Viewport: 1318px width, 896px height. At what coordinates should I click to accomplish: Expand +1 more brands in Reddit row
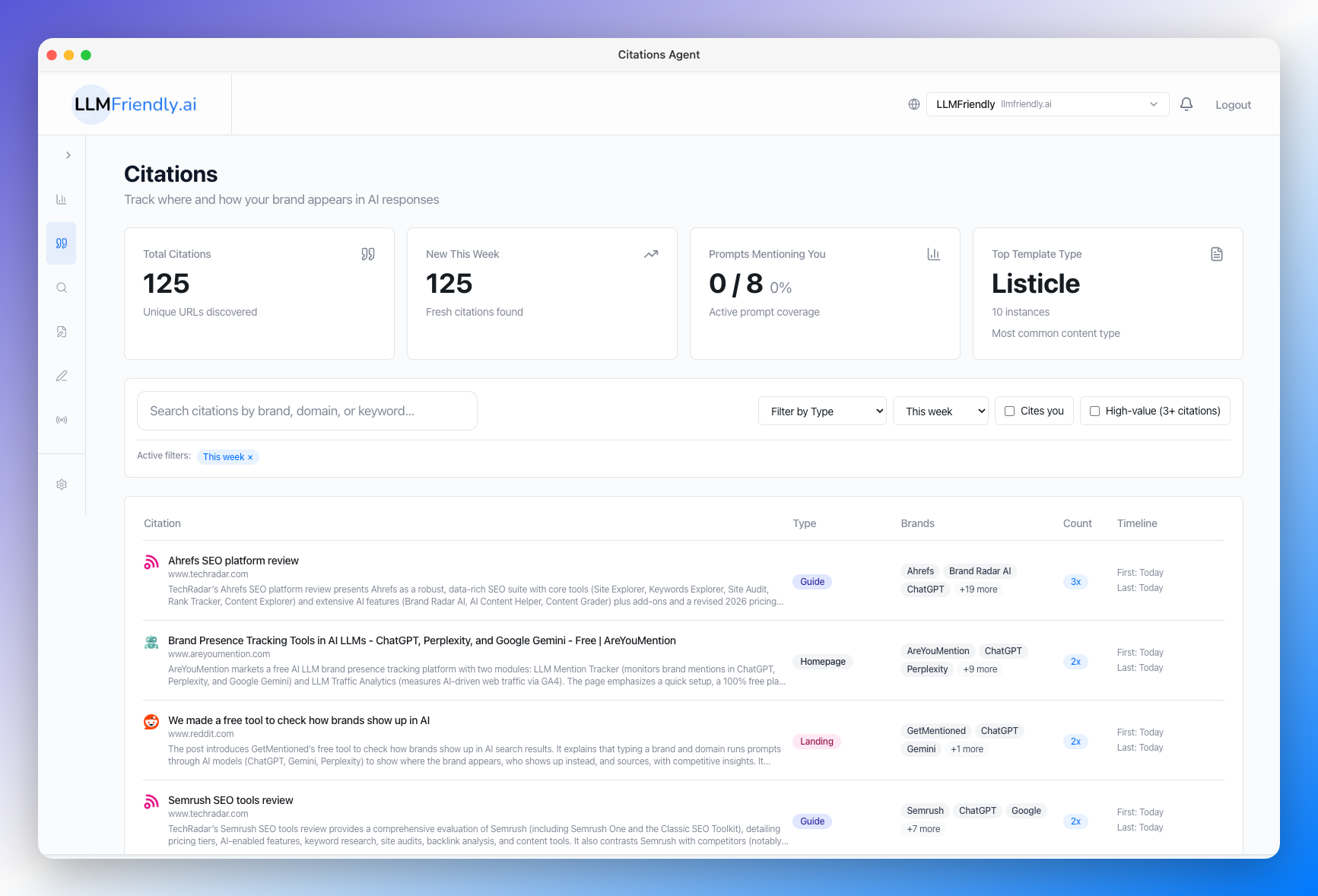tap(967, 749)
